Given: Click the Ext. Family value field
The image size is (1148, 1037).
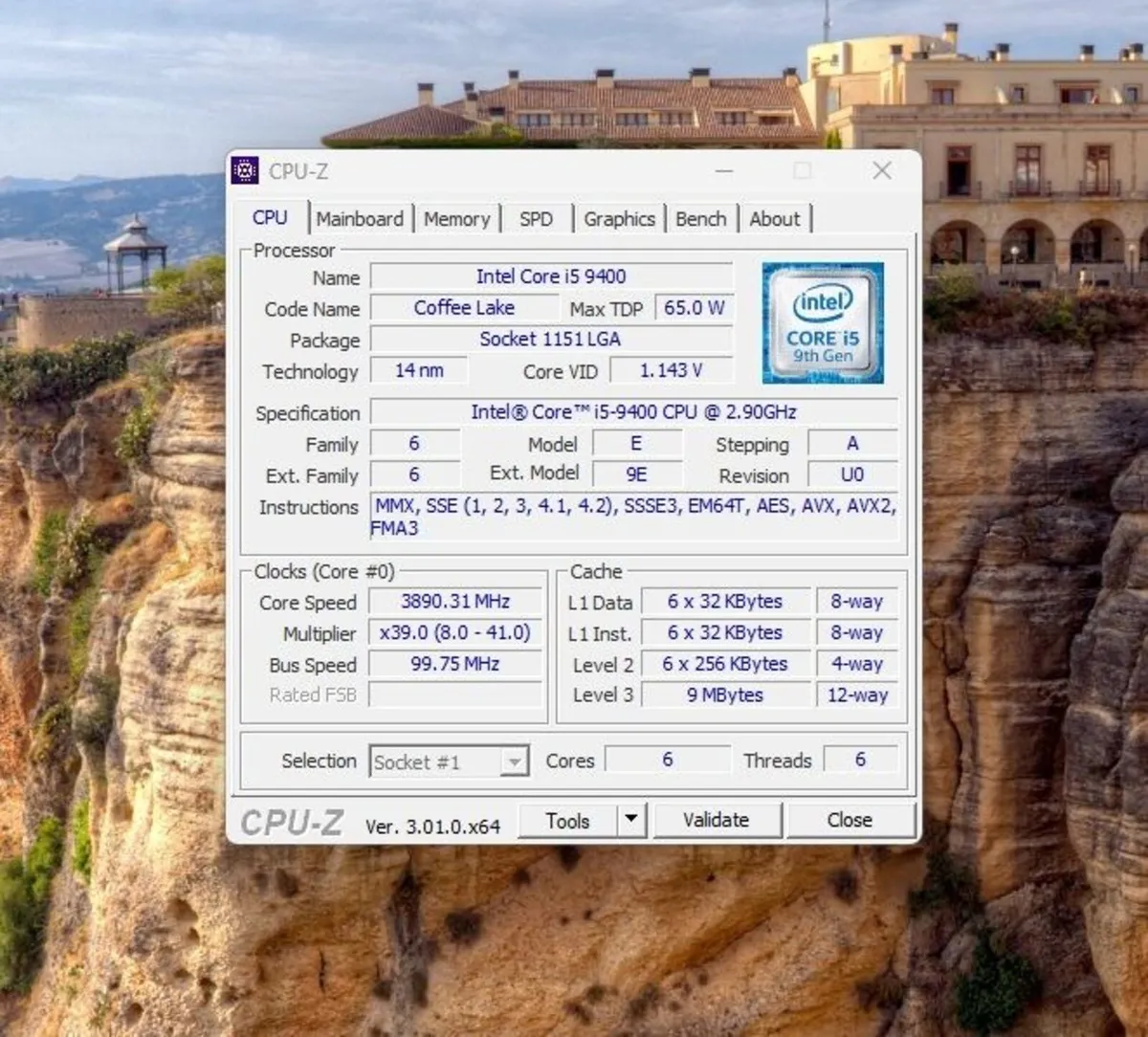Looking at the screenshot, I should click(414, 474).
